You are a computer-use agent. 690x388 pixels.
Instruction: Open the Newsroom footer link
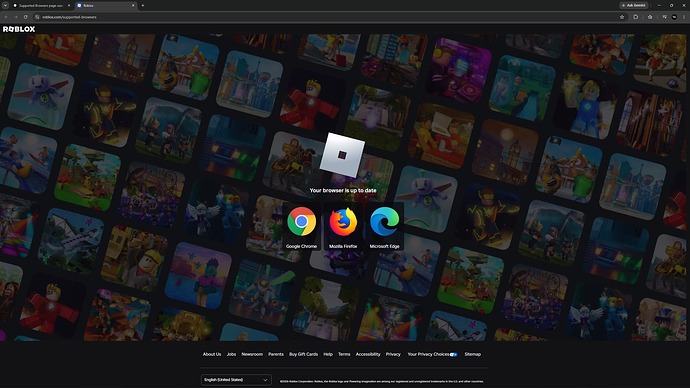click(x=252, y=354)
